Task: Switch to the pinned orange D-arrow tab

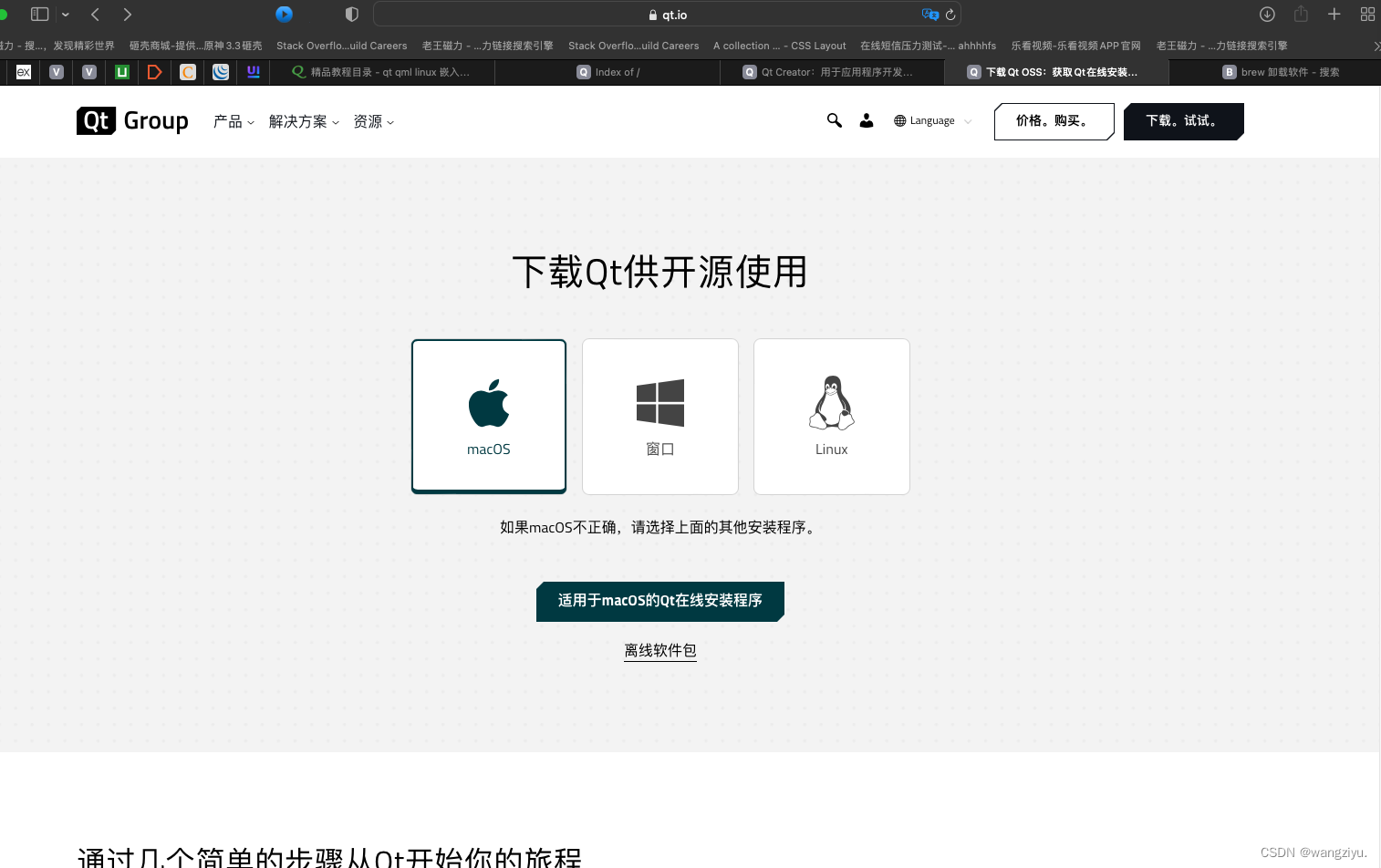Action: (x=155, y=72)
